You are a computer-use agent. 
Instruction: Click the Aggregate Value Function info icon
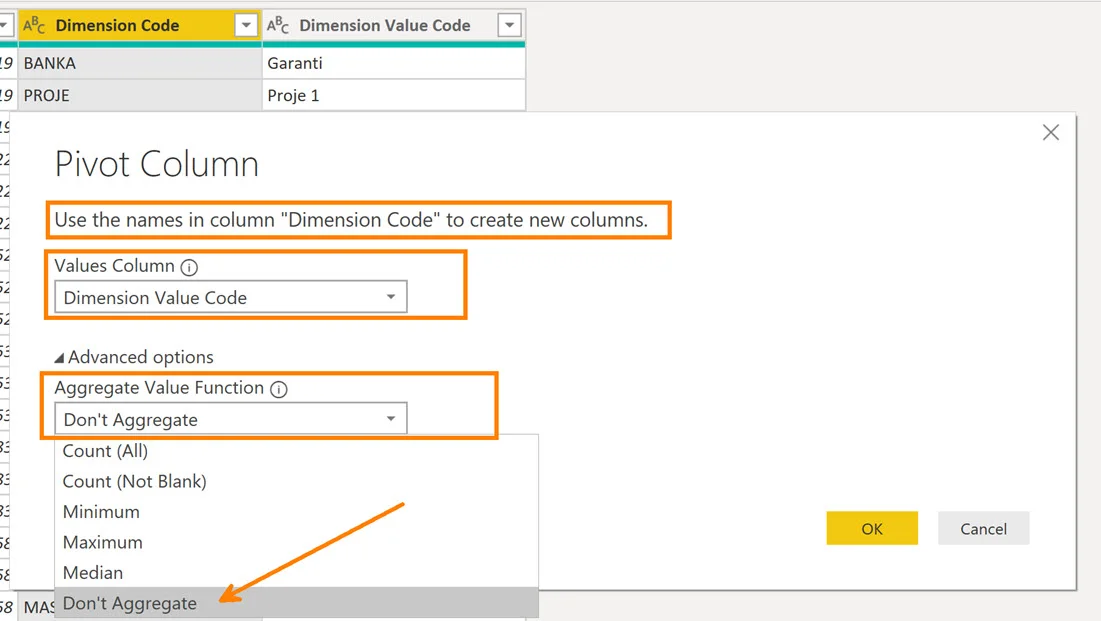point(279,389)
